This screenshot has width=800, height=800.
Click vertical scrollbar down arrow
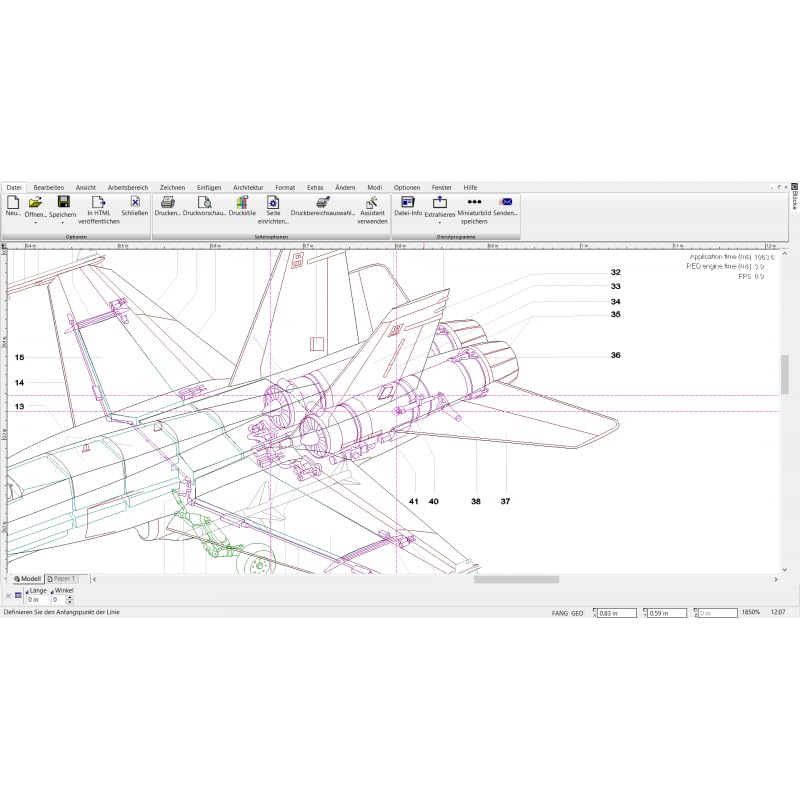click(785, 570)
